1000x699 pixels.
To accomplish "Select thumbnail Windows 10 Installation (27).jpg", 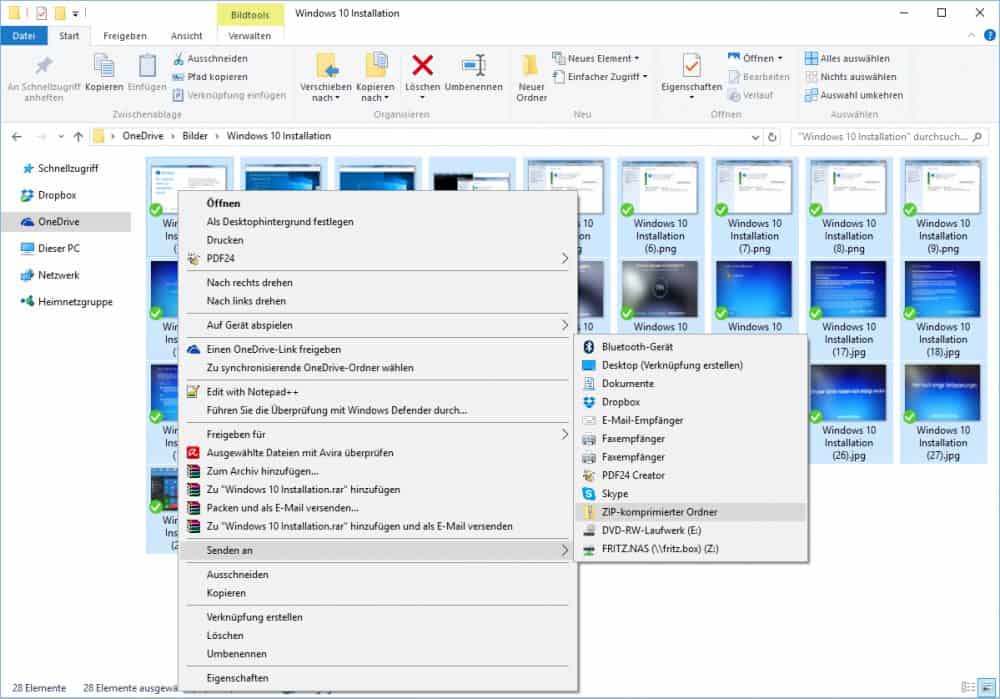I will pyautogui.click(x=943, y=413).
